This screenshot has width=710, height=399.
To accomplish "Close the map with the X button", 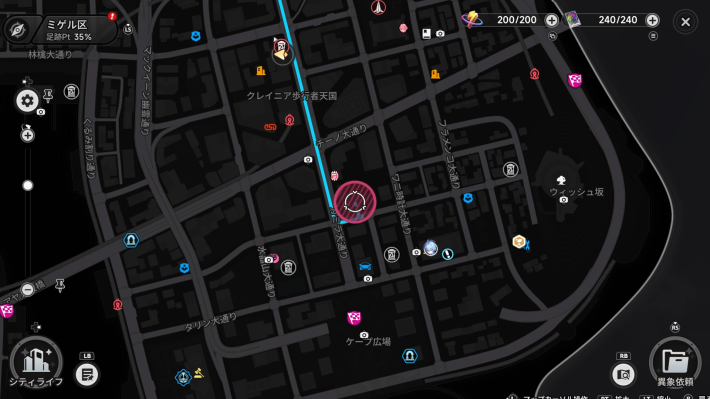I will 686,22.
